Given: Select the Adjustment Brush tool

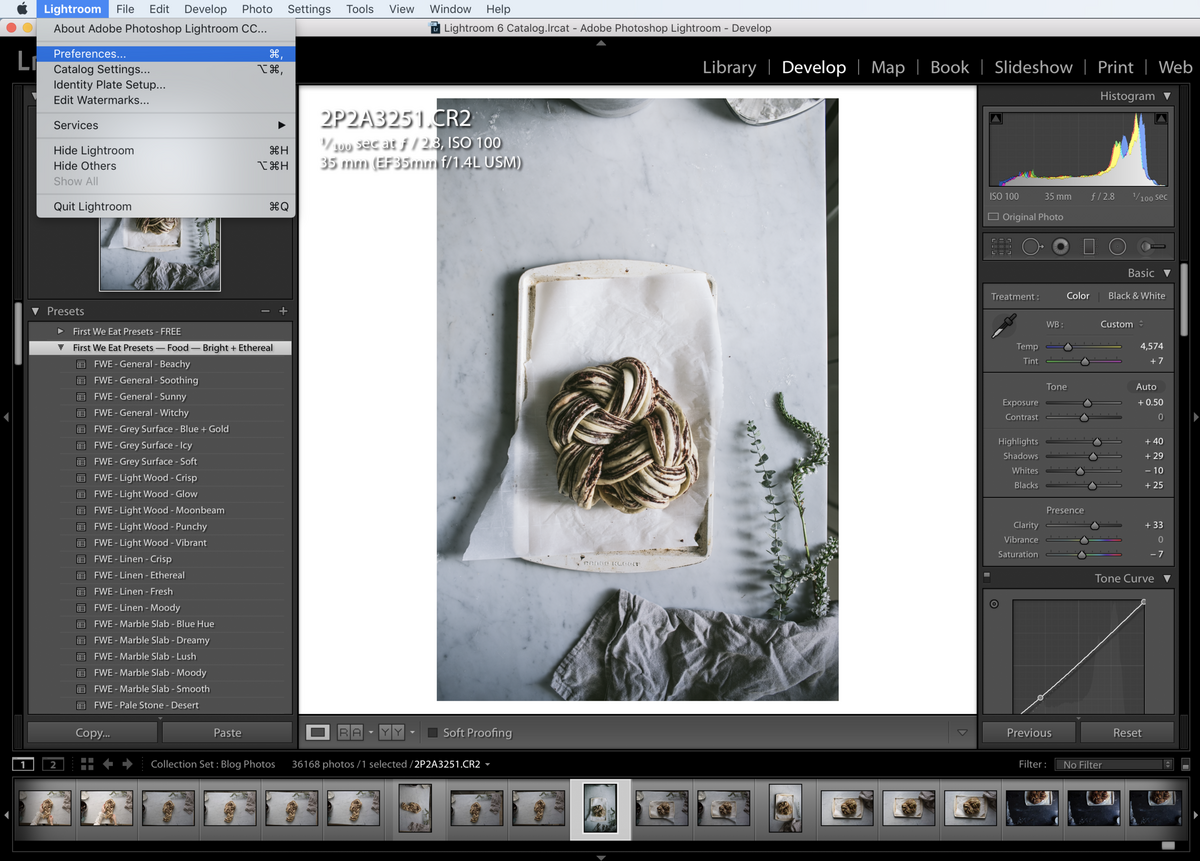Looking at the screenshot, I should (x=1152, y=246).
